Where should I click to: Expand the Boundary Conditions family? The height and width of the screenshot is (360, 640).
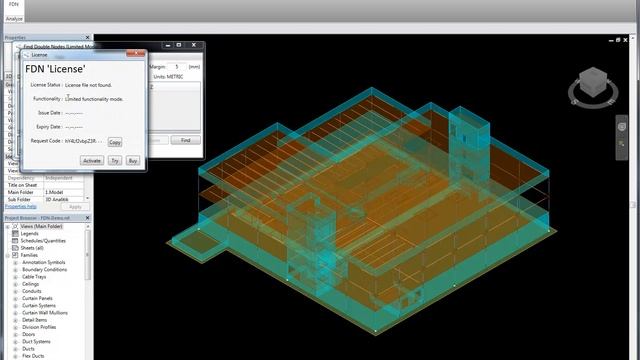pyautogui.click(x=16, y=270)
